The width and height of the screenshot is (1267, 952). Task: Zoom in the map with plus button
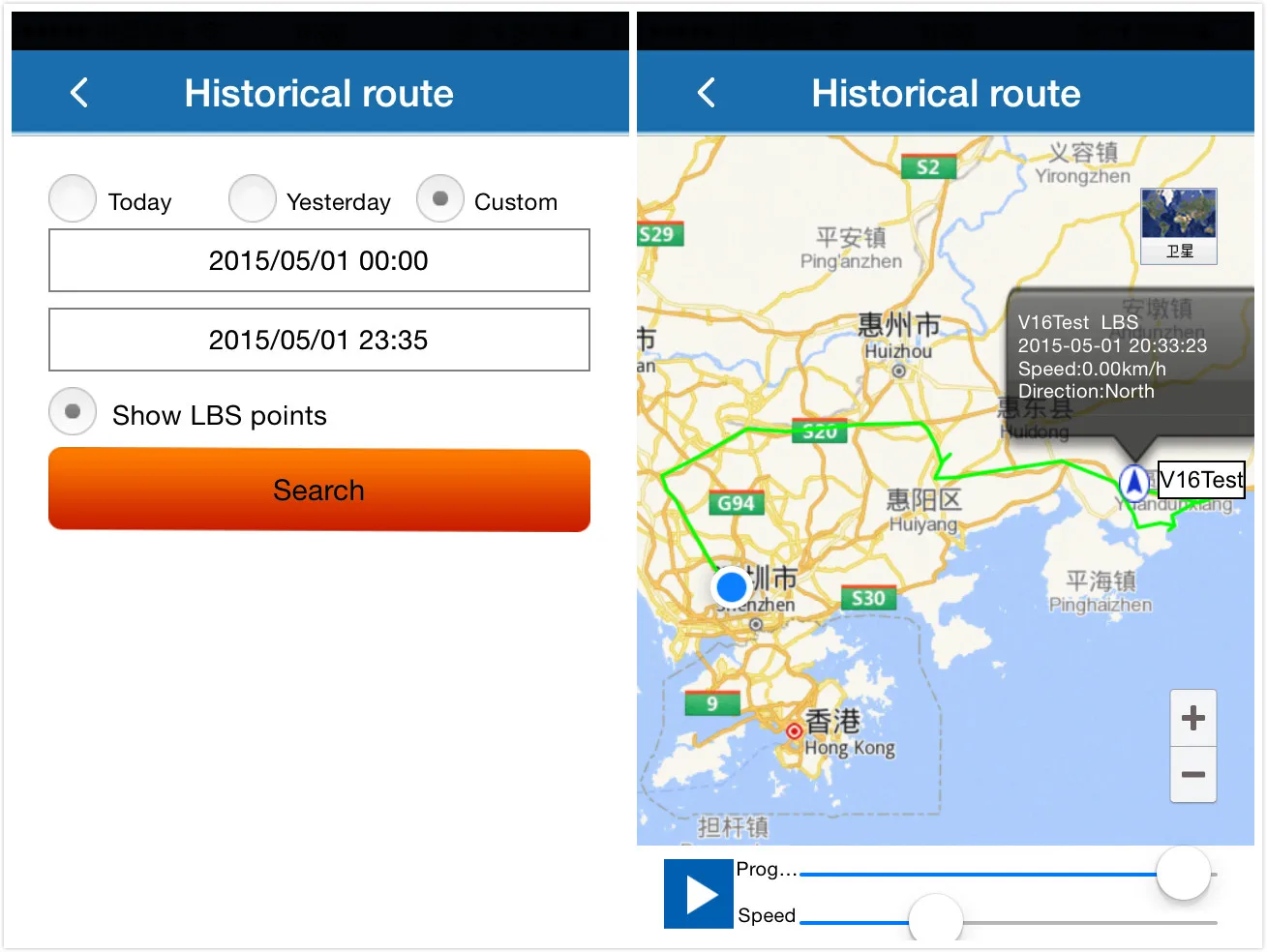pyautogui.click(x=1193, y=718)
